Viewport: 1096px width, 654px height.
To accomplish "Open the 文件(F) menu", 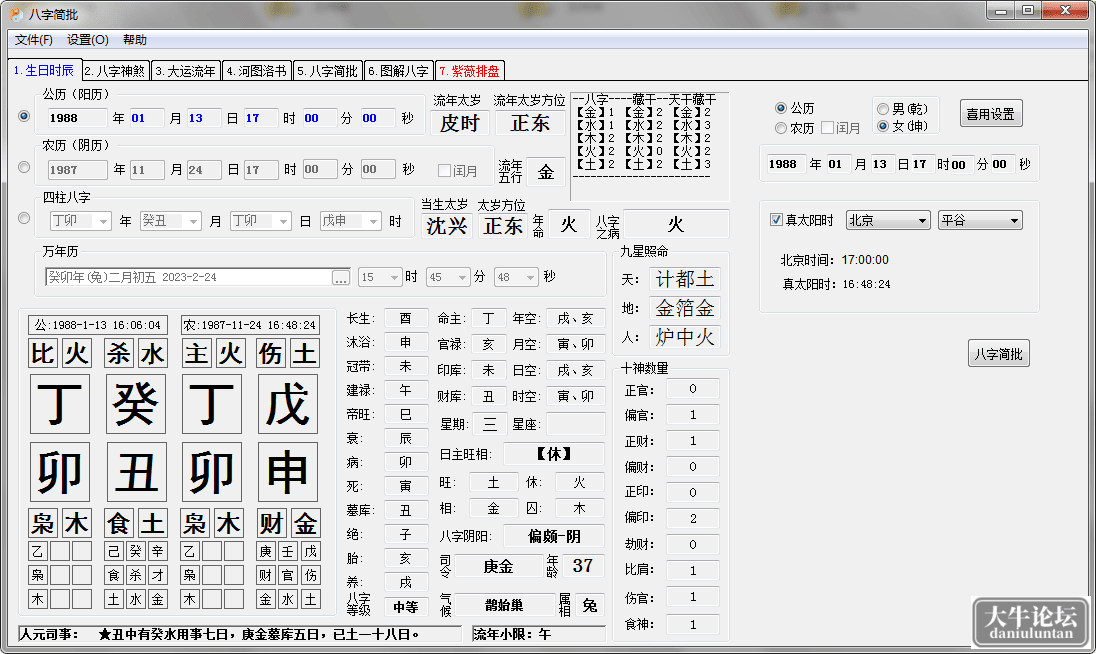I will pyautogui.click(x=34, y=40).
